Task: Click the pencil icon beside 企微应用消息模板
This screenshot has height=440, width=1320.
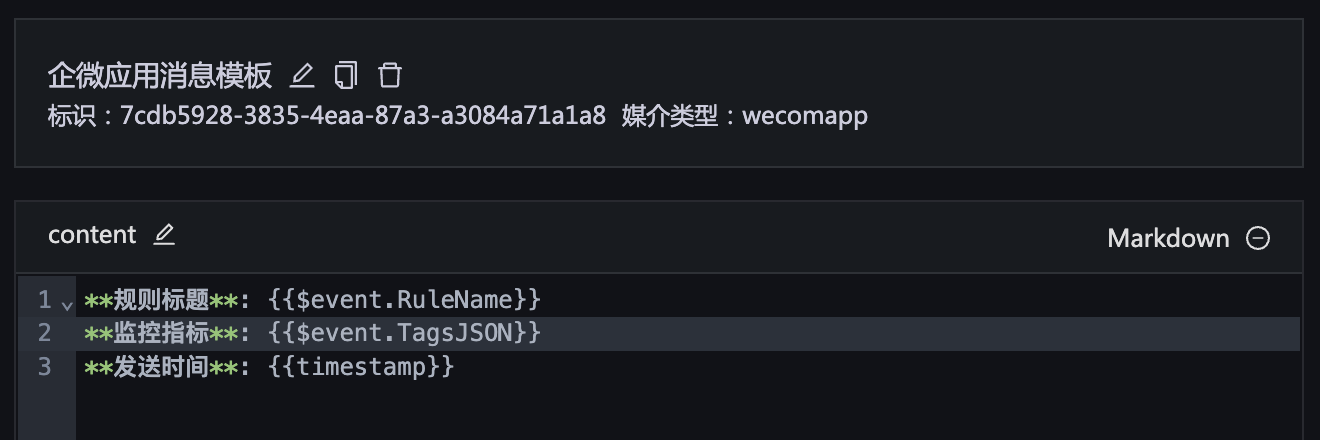Action: click(302, 75)
